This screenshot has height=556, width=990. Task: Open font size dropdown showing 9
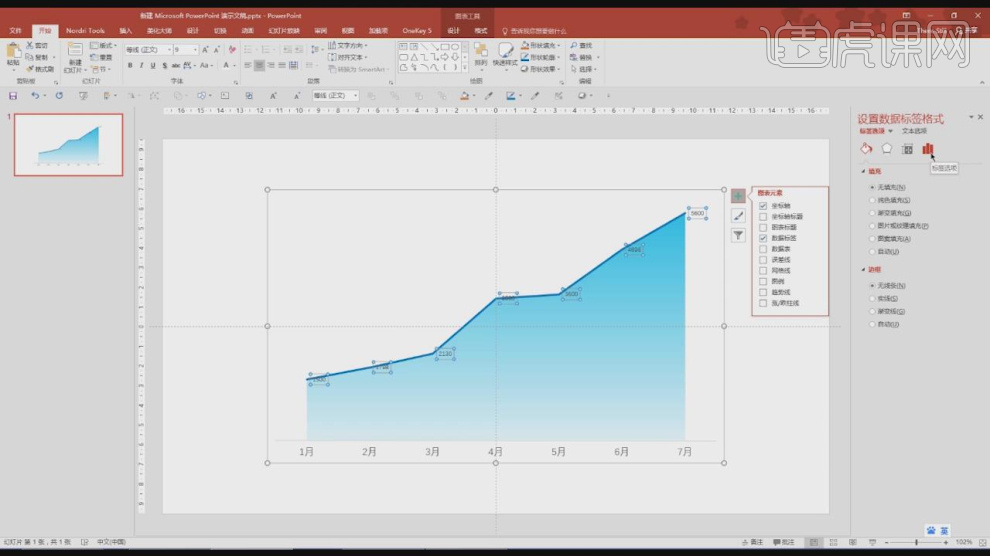click(x=195, y=49)
